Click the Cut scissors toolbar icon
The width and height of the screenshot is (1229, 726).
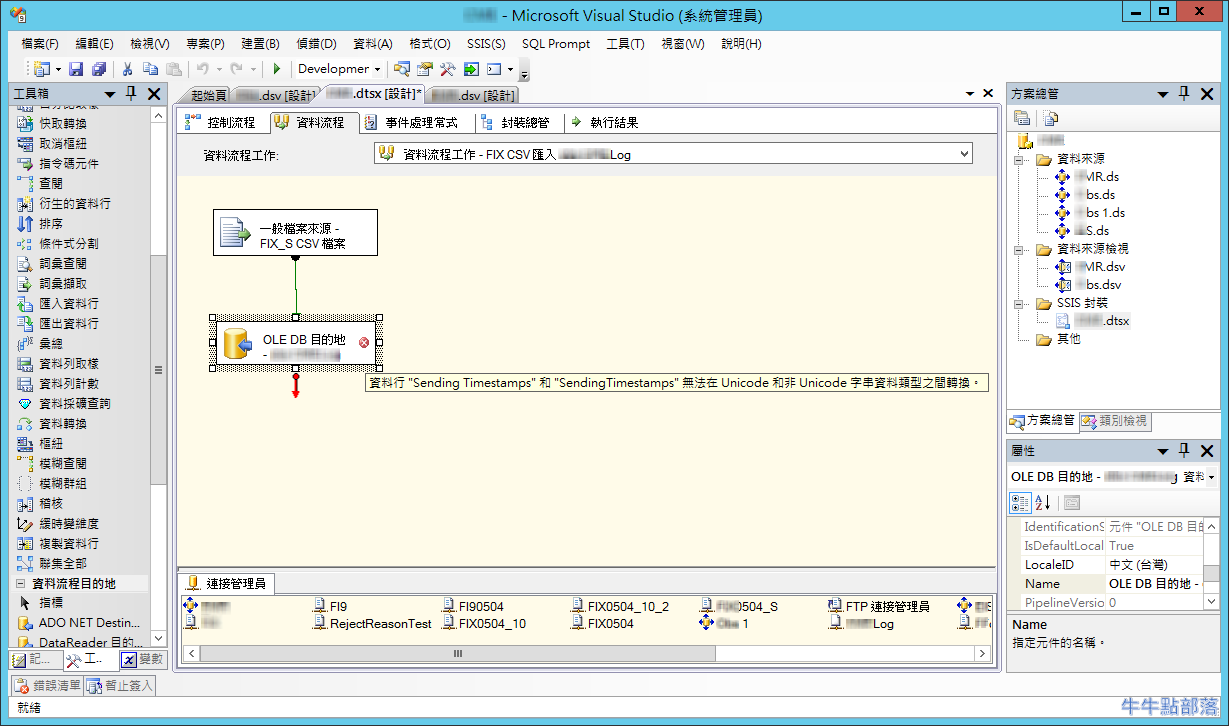click(127, 69)
